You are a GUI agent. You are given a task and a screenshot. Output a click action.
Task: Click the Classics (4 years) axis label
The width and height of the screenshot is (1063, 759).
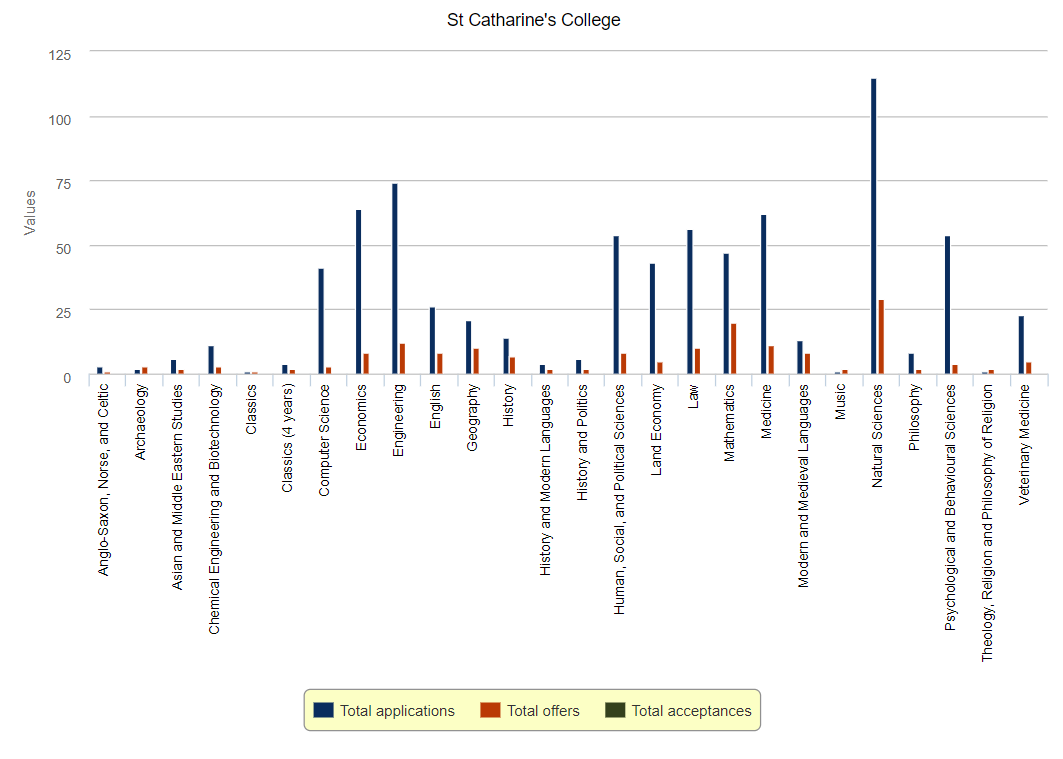tap(287, 438)
